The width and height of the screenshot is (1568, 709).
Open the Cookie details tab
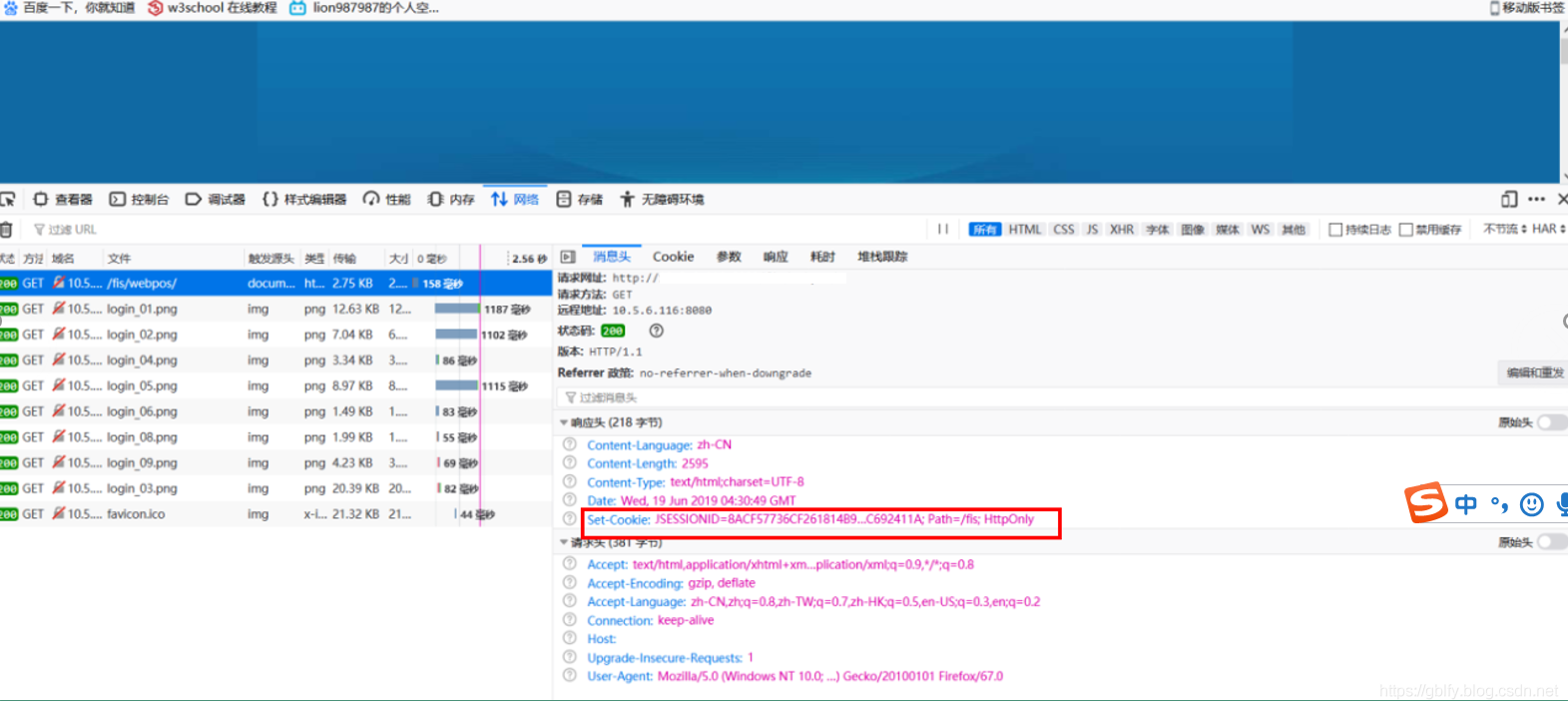673,257
